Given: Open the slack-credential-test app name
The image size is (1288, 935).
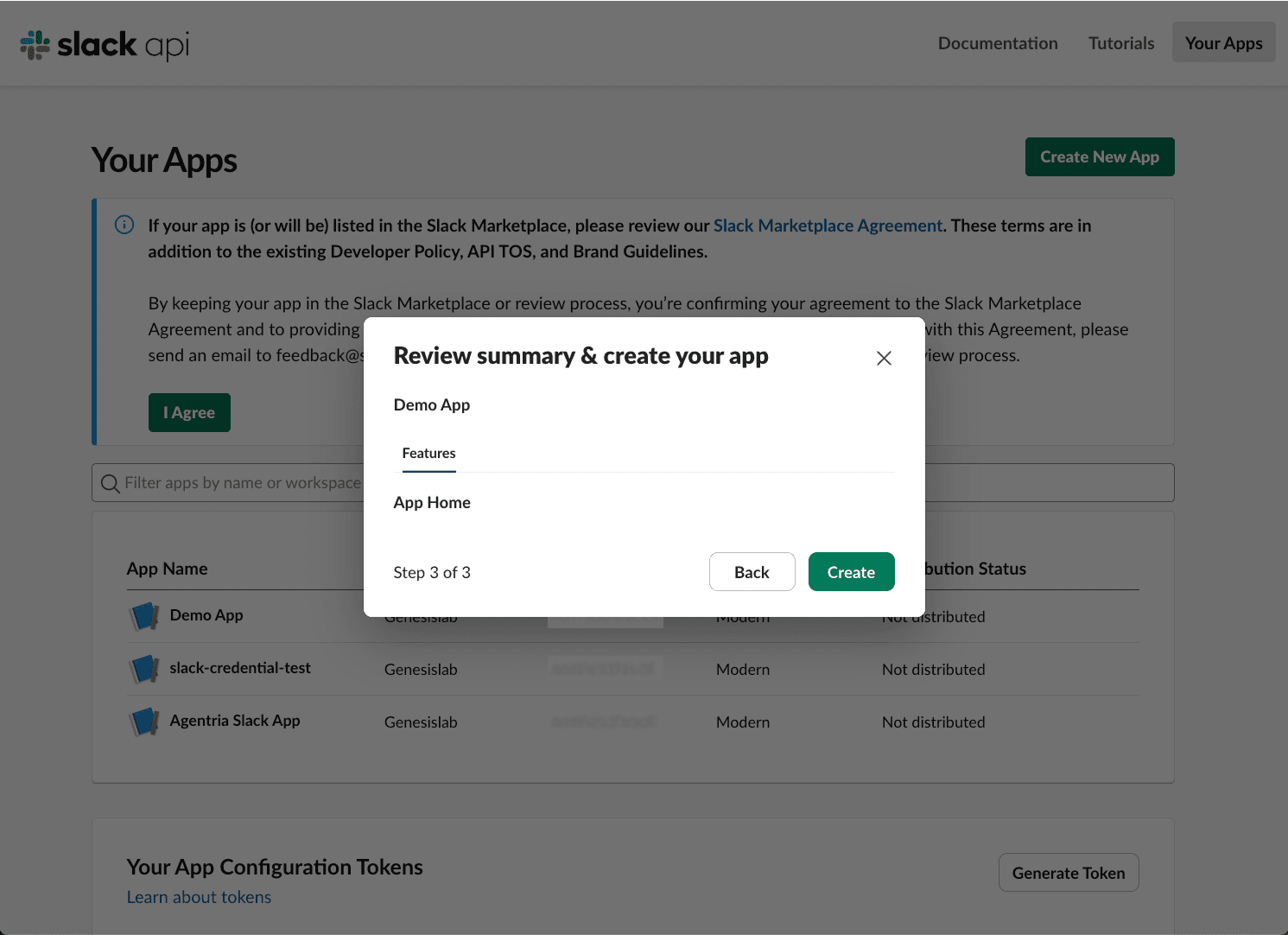Looking at the screenshot, I should tap(240, 668).
